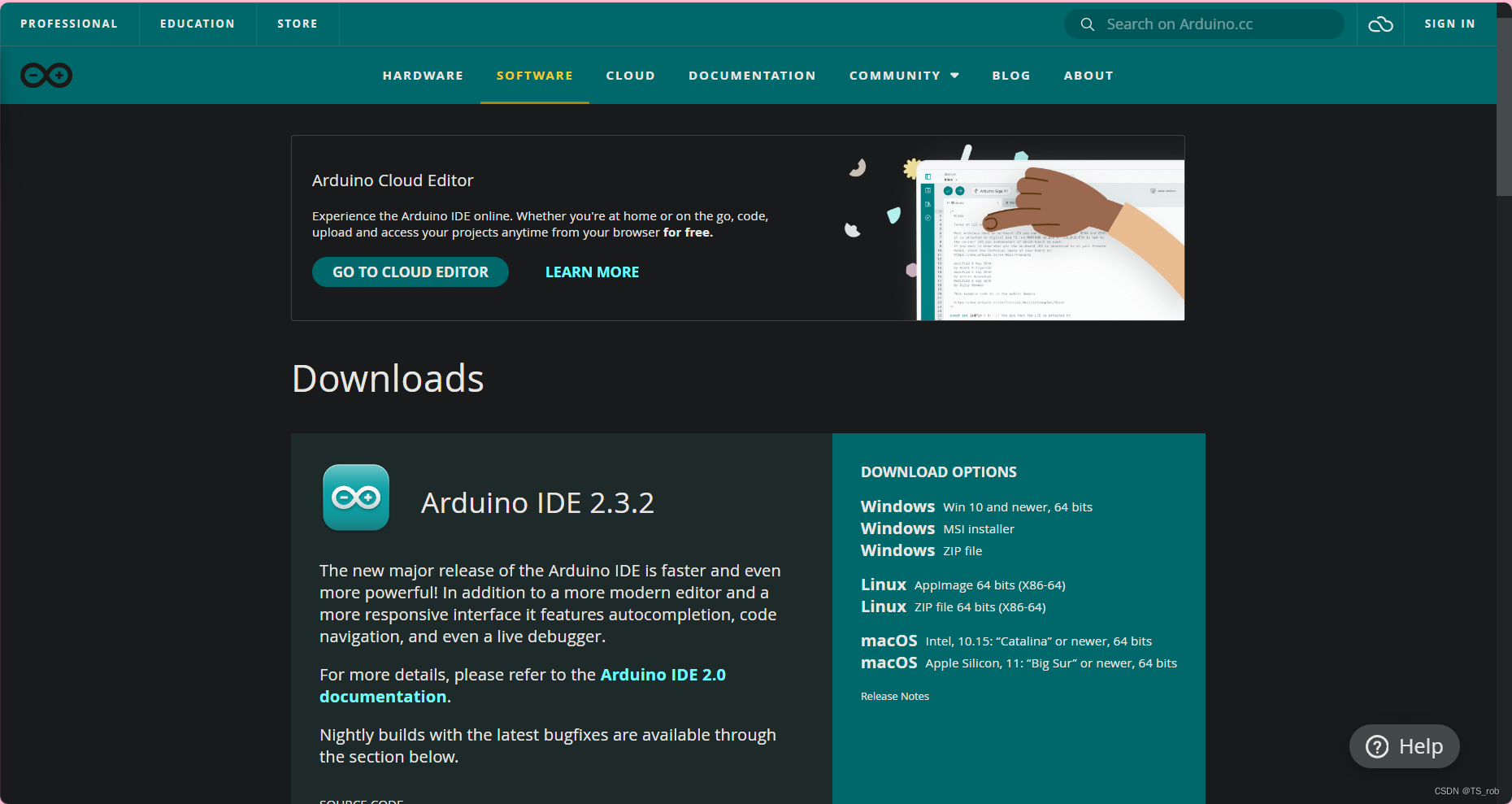This screenshot has height=804, width=1512.
Task: Open the Release Notes link
Action: (894, 696)
